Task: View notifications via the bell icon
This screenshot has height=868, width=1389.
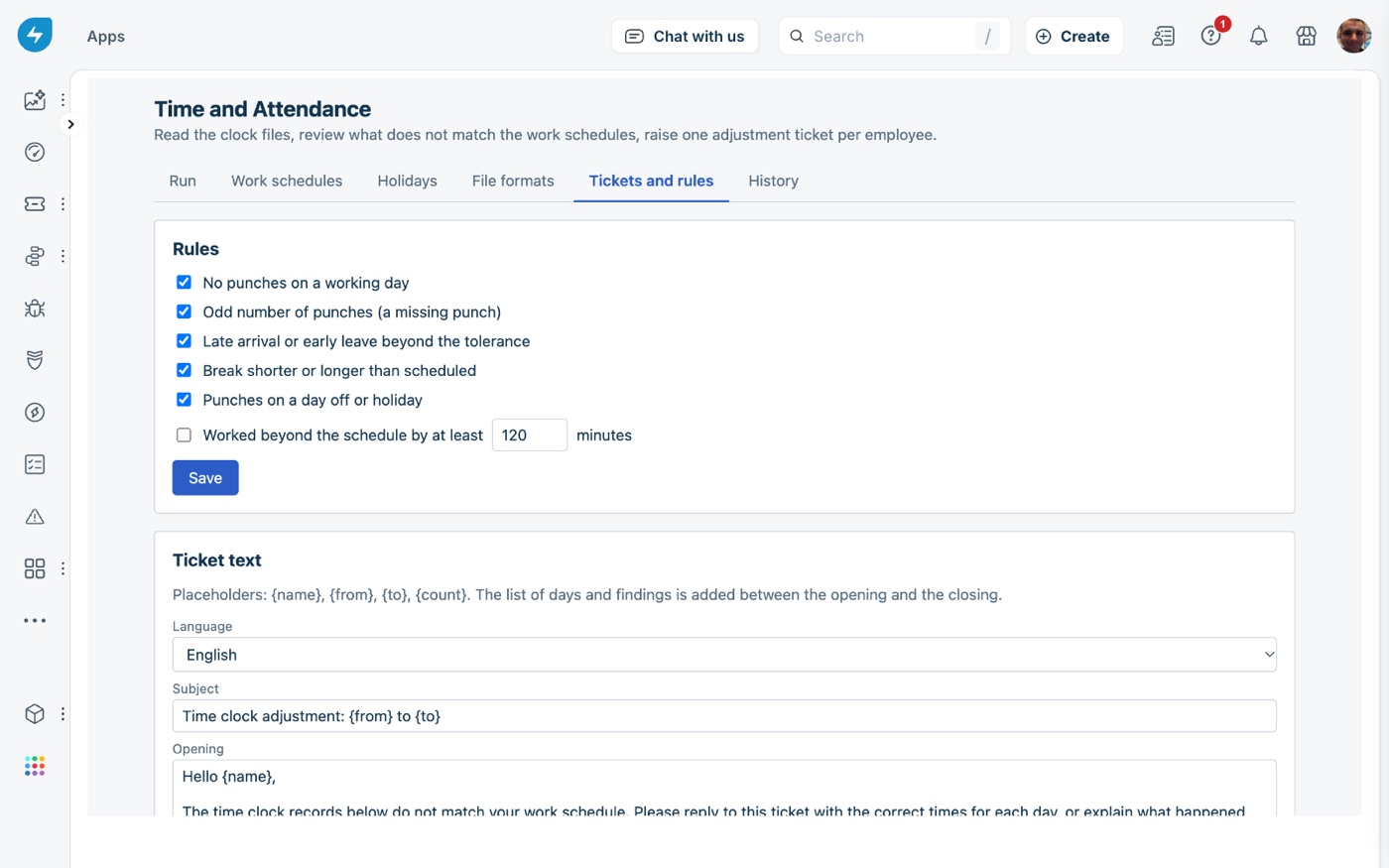Action: pyautogui.click(x=1259, y=36)
